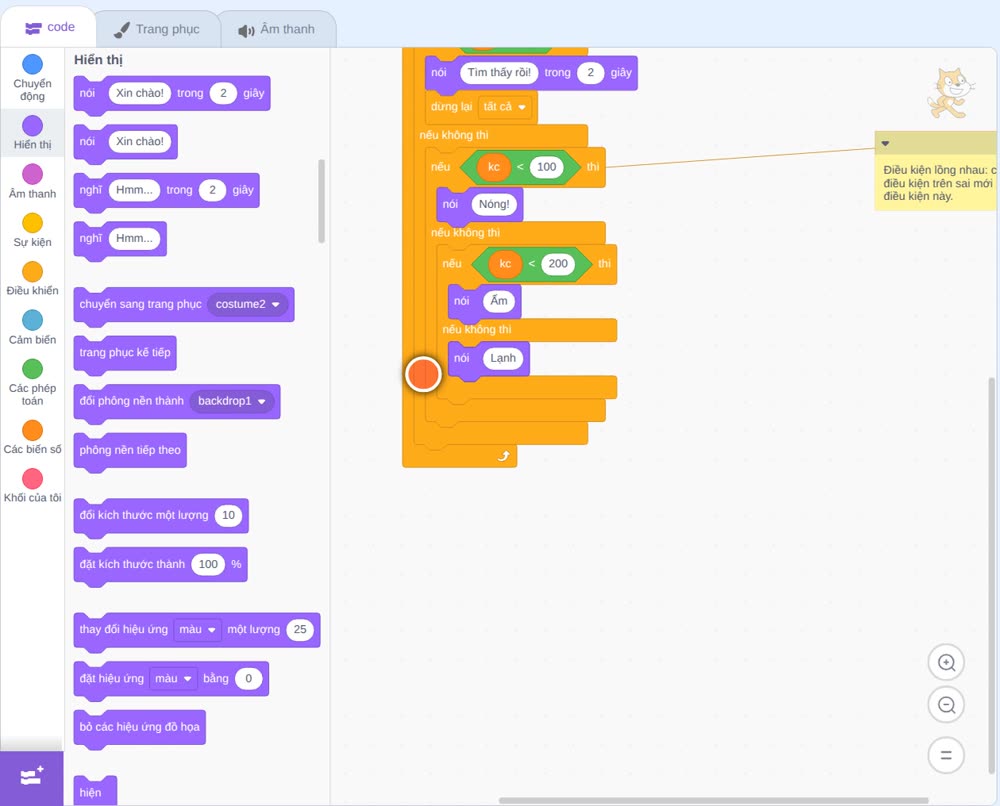Click the 'Xin chào!' field in nói trong giây block

point(140,93)
